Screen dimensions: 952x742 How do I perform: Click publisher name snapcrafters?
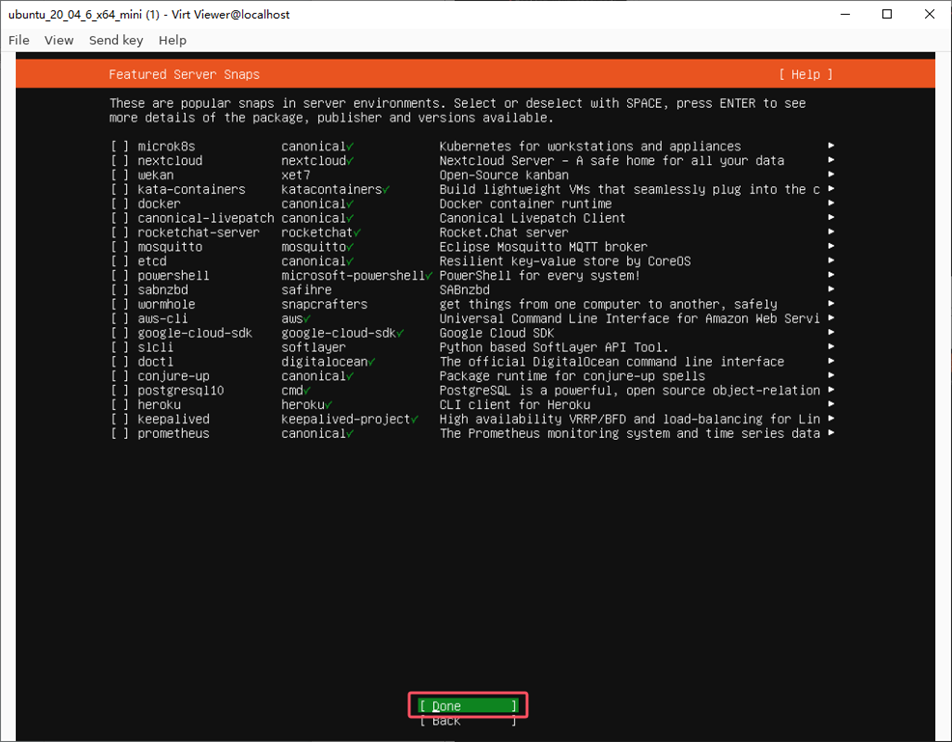click(x=324, y=304)
